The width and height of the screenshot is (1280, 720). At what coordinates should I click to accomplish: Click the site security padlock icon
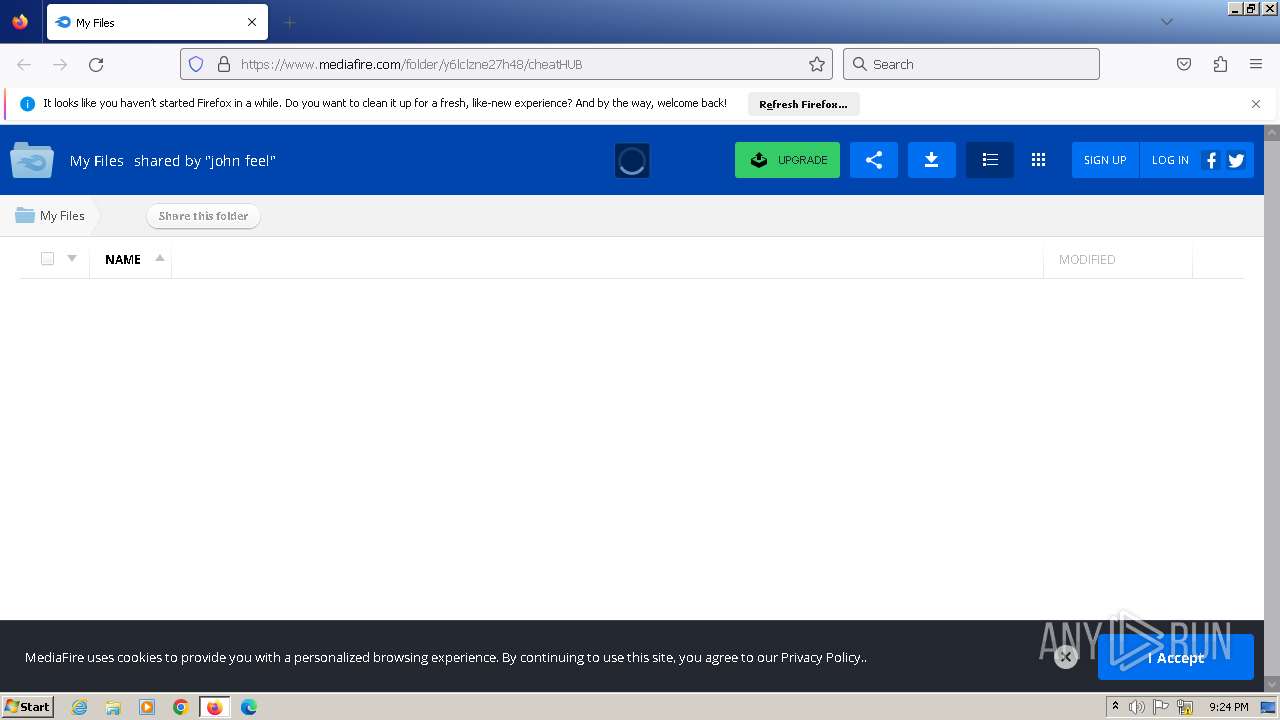click(x=224, y=64)
